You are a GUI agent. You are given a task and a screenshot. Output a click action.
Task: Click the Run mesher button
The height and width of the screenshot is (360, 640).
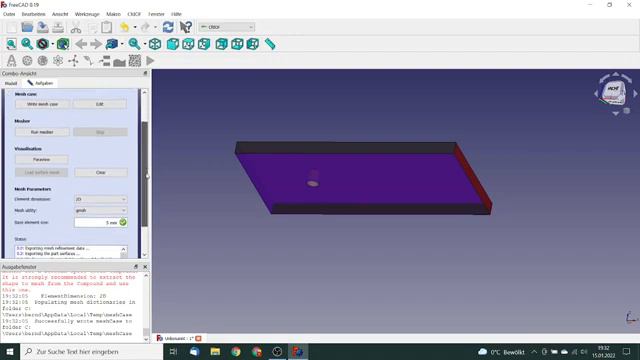(x=42, y=132)
